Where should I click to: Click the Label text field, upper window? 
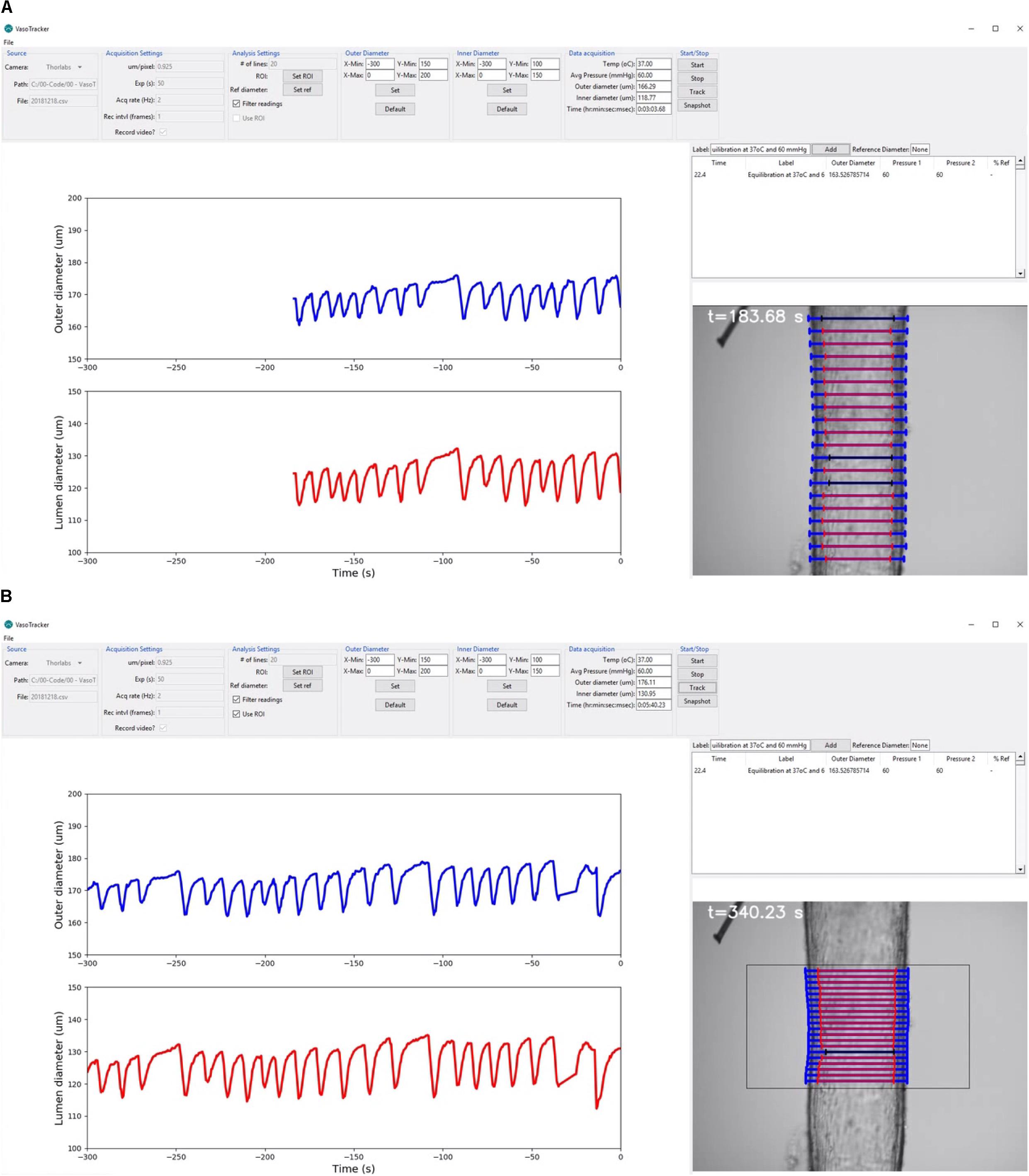click(x=760, y=149)
